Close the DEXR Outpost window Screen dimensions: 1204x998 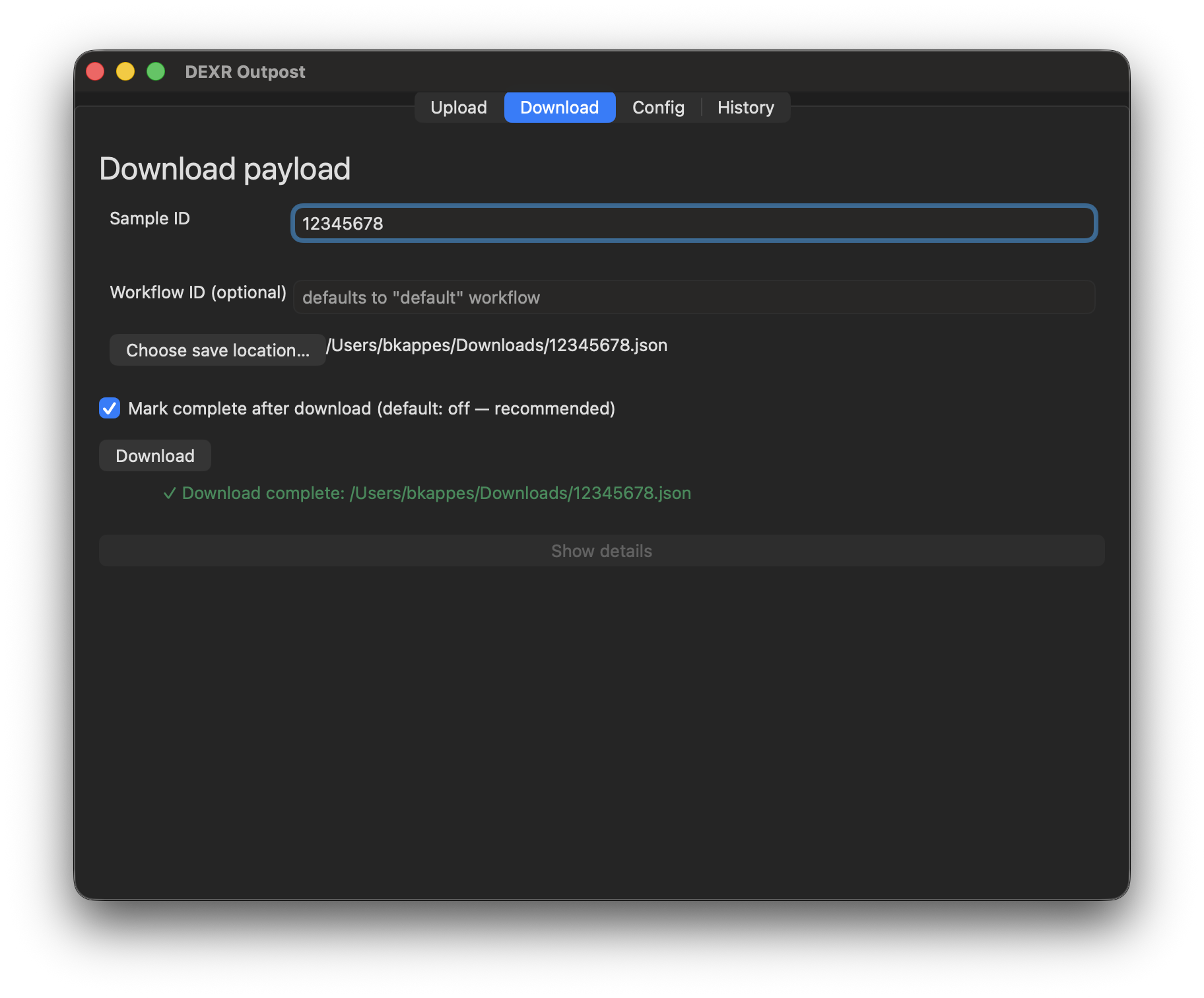point(95,71)
